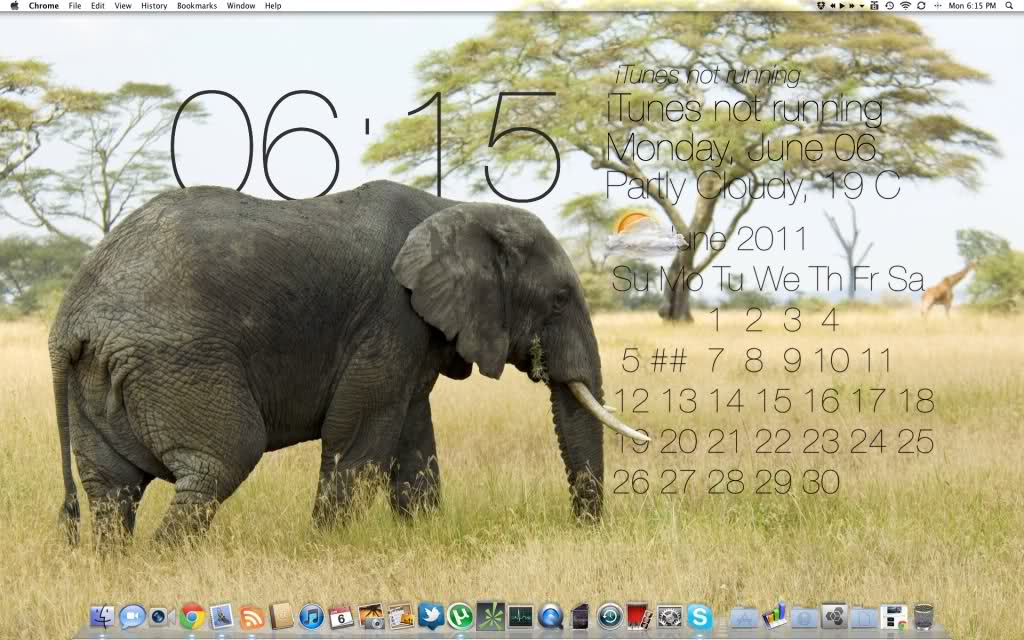Screen dimensions: 1024x640
Task: Click the partly cloudy weather icon
Action: click(643, 232)
